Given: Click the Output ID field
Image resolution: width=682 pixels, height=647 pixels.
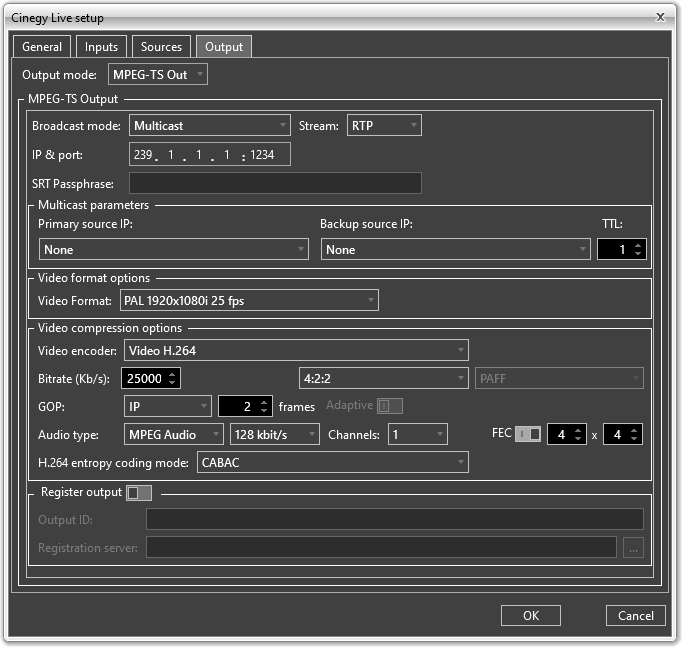Looking at the screenshot, I should point(394,519).
